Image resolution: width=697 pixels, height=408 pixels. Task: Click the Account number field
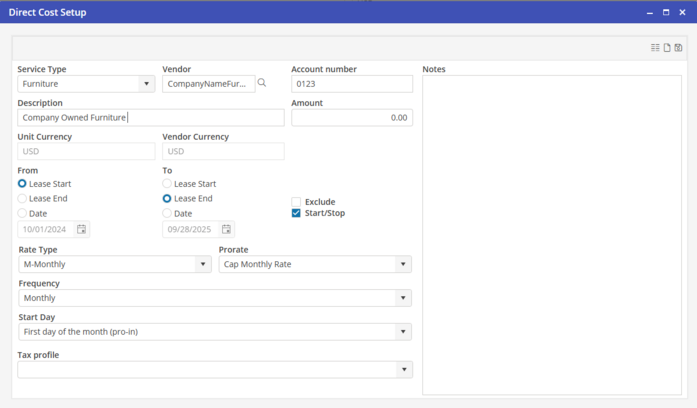[351, 84]
